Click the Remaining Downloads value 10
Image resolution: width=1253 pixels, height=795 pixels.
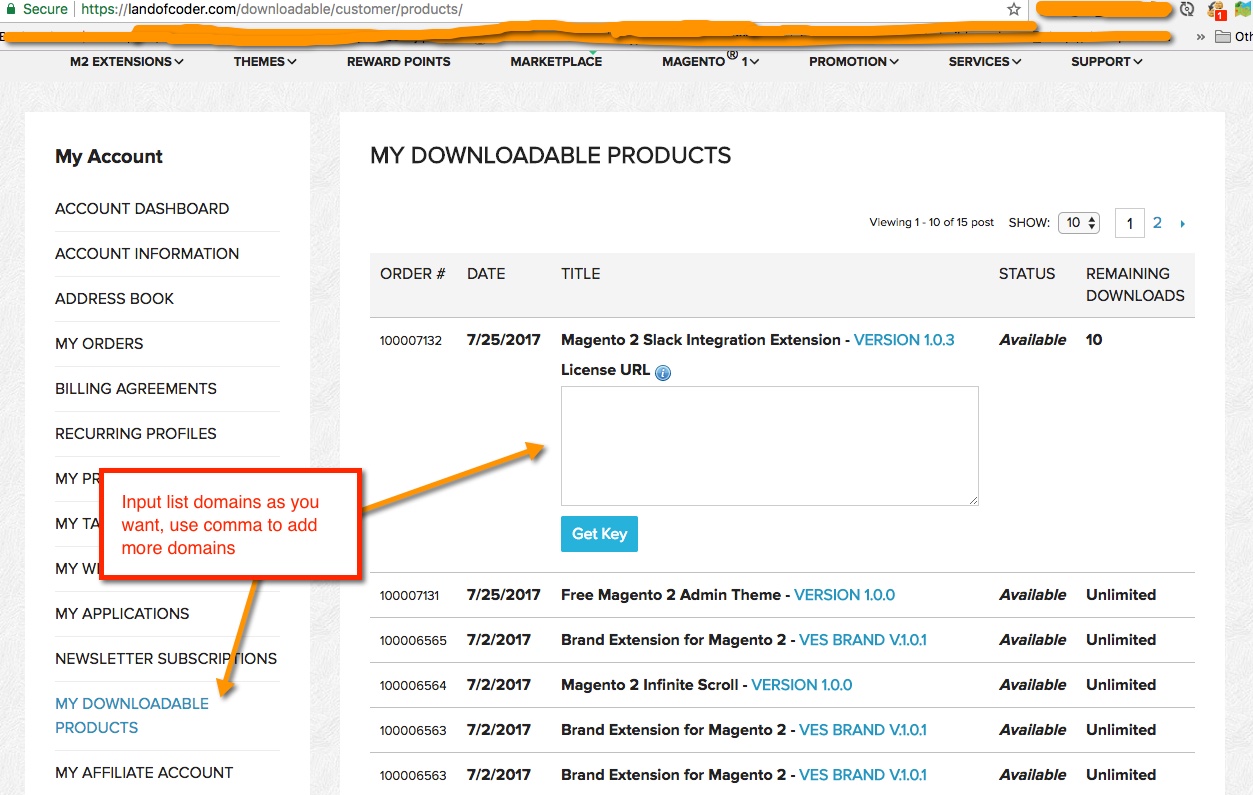1094,340
